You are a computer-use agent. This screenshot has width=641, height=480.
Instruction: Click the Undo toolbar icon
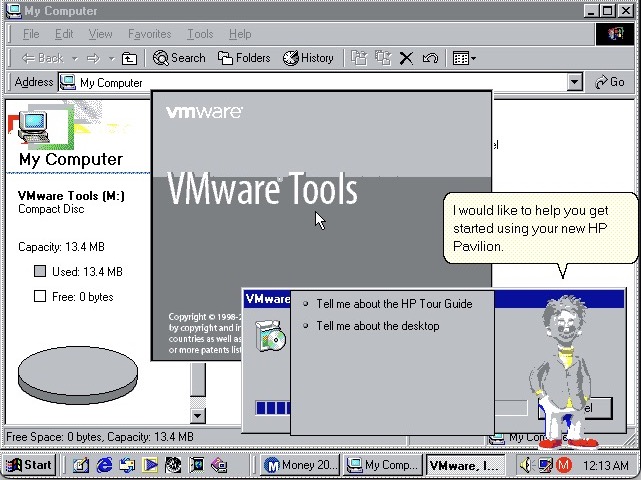[430, 58]
